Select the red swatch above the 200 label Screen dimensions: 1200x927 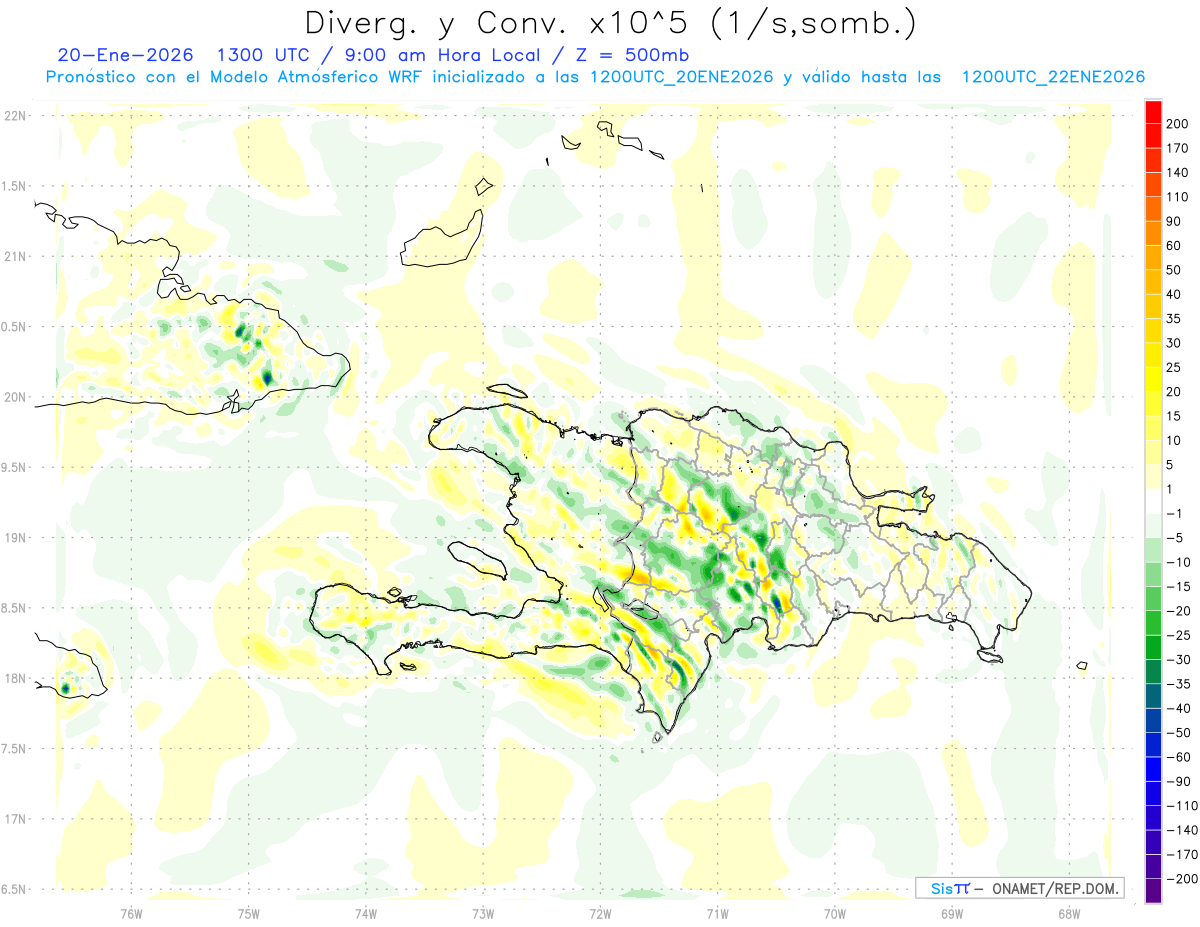[x=1154, y=111]
